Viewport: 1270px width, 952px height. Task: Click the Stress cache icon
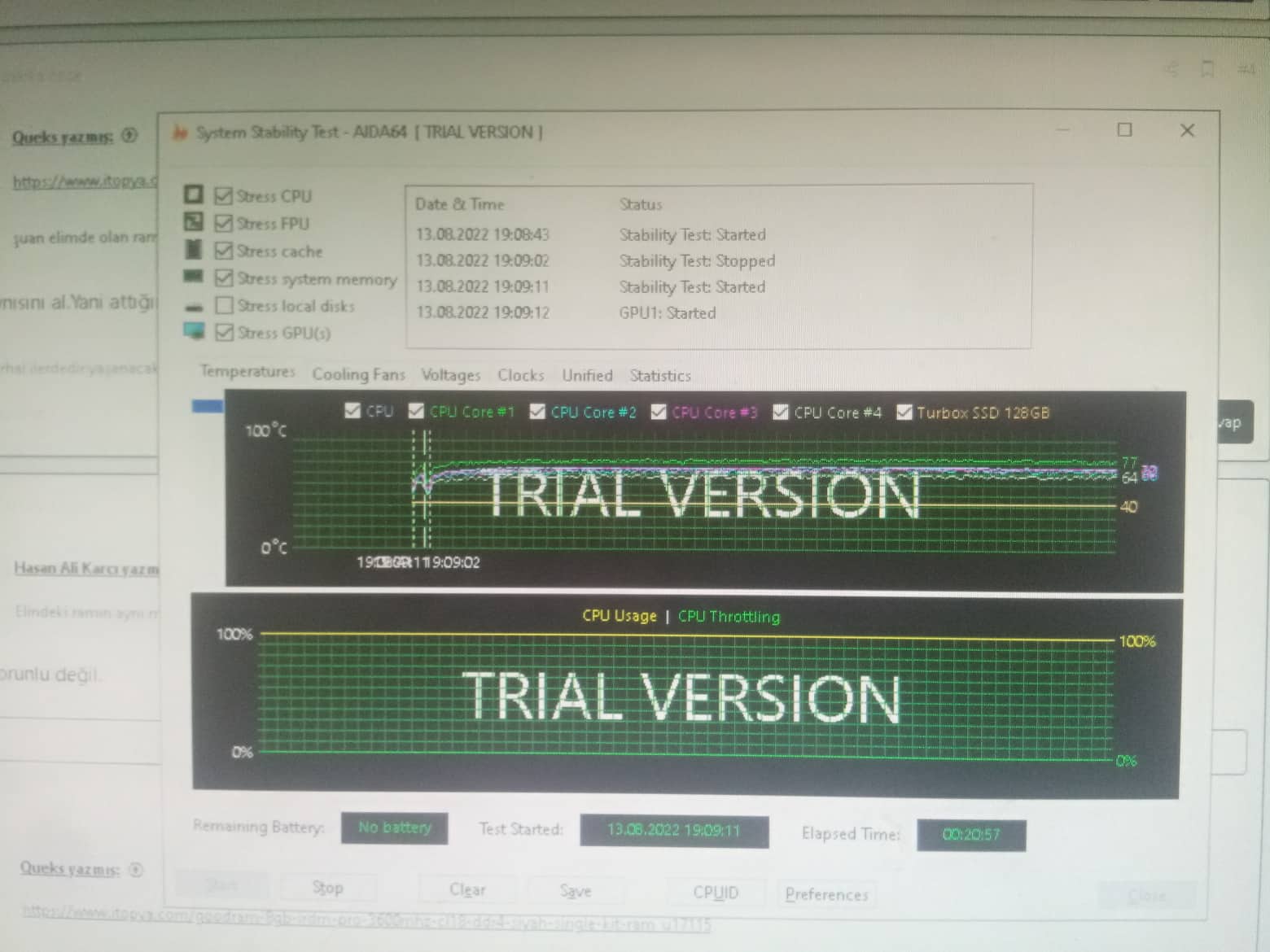(194, 249)
